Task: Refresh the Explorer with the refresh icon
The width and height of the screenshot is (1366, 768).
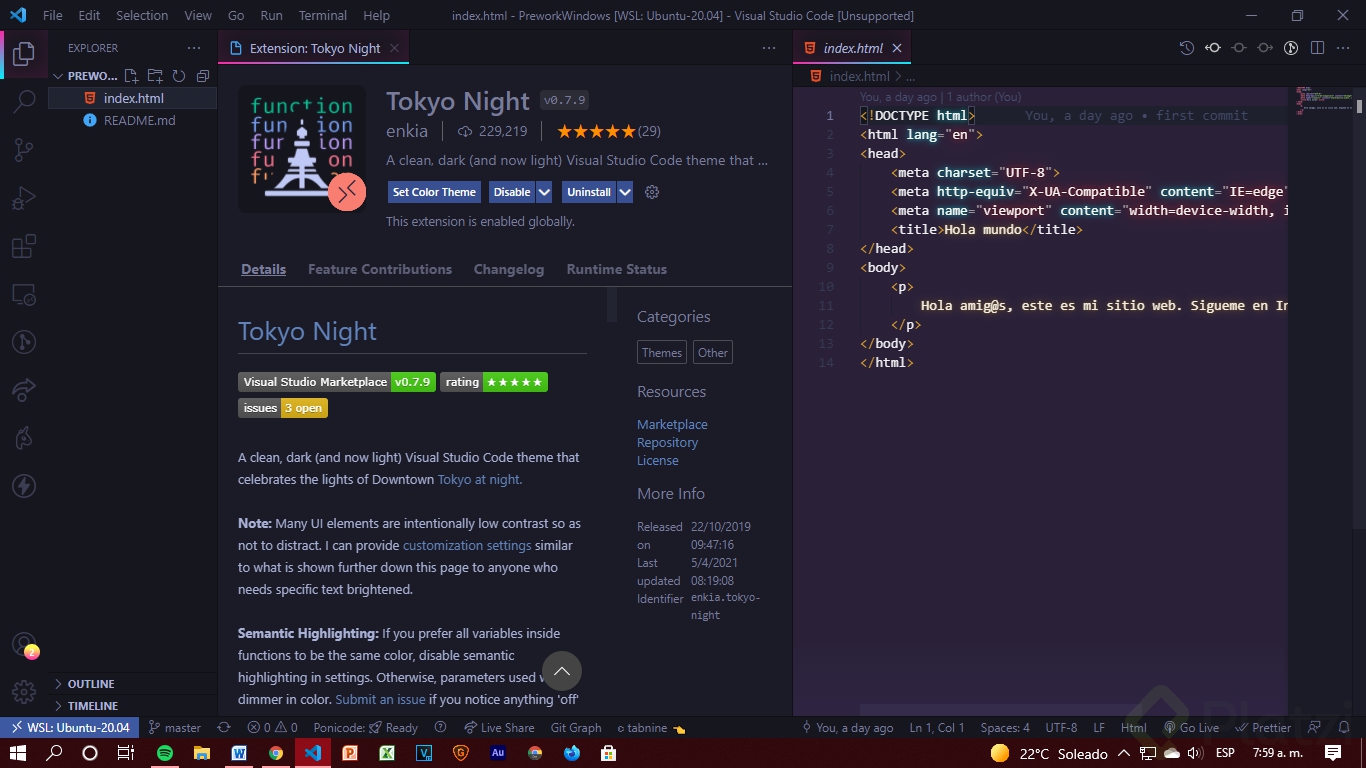Action: pos(179,75)
